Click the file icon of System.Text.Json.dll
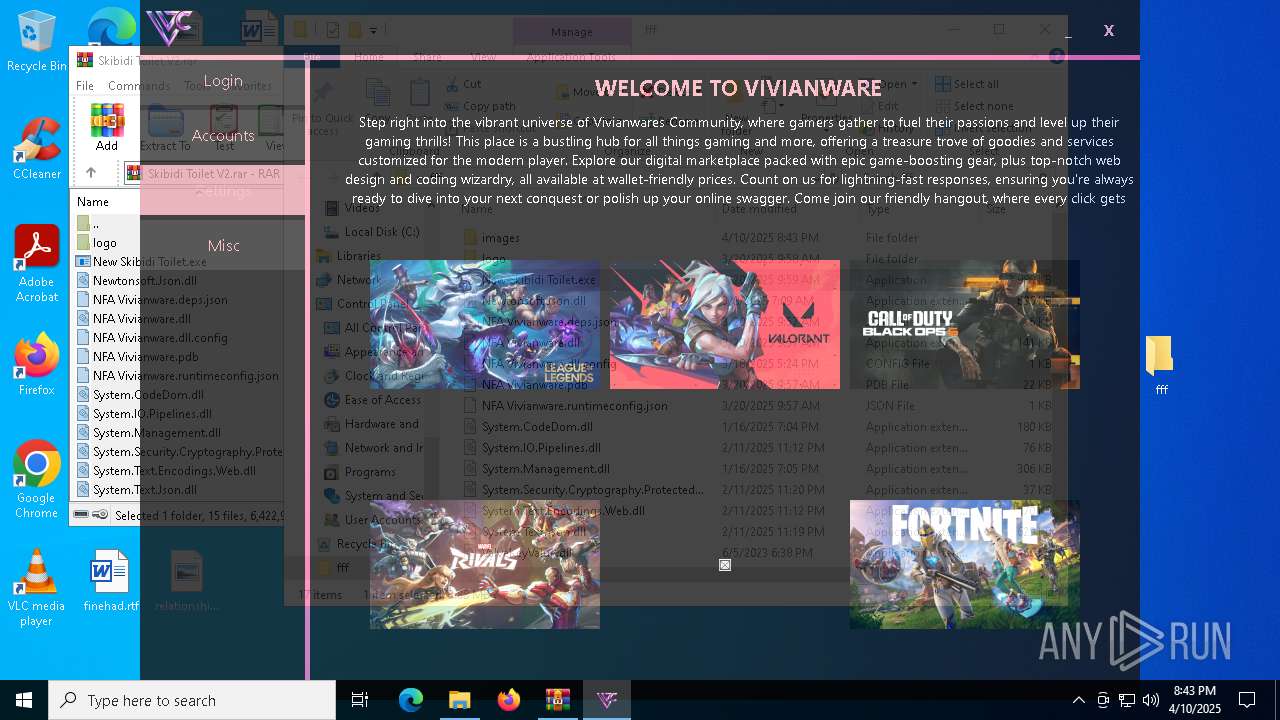 tap(83, 490)
